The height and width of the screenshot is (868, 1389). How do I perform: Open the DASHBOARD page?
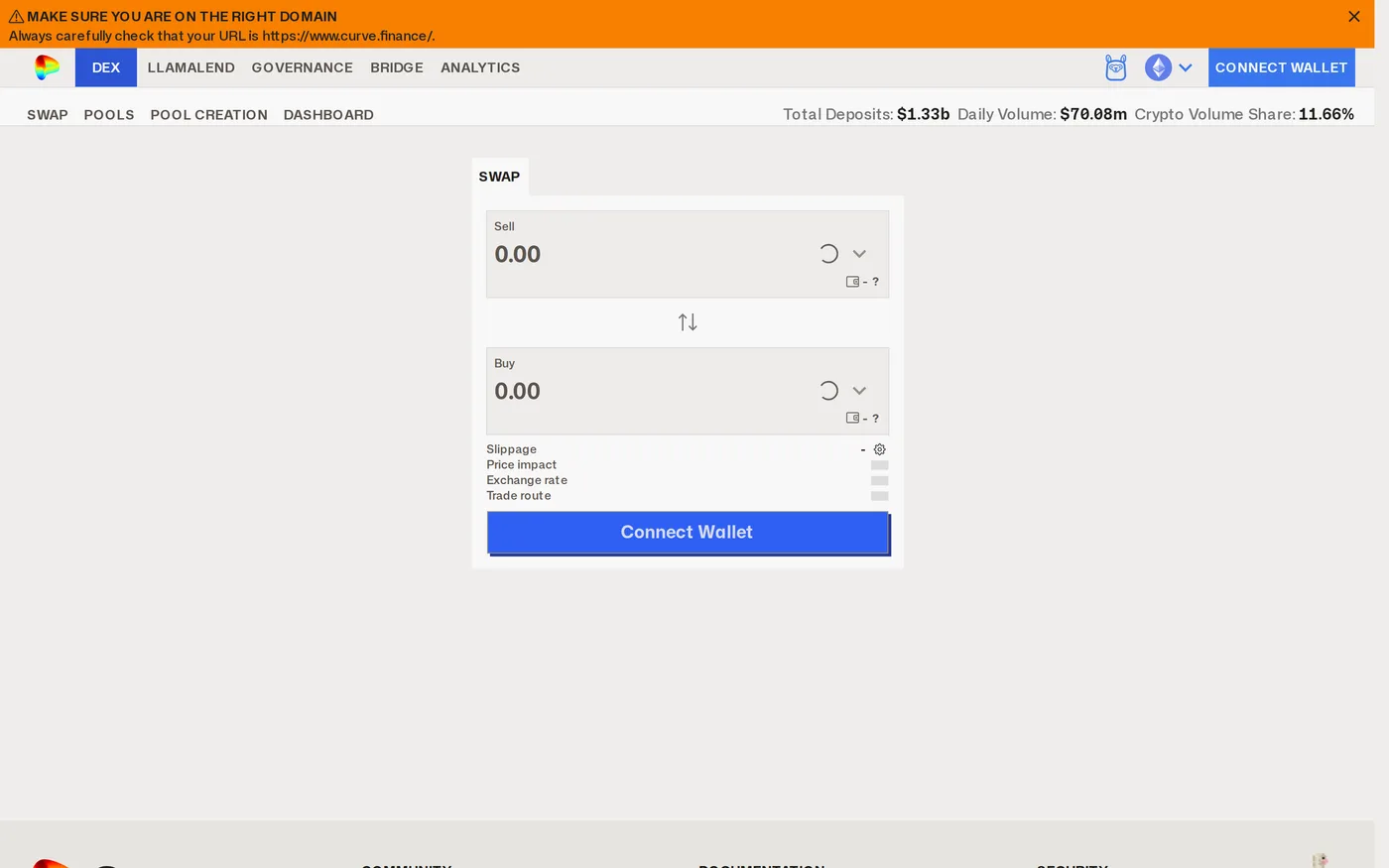point(328,115)
